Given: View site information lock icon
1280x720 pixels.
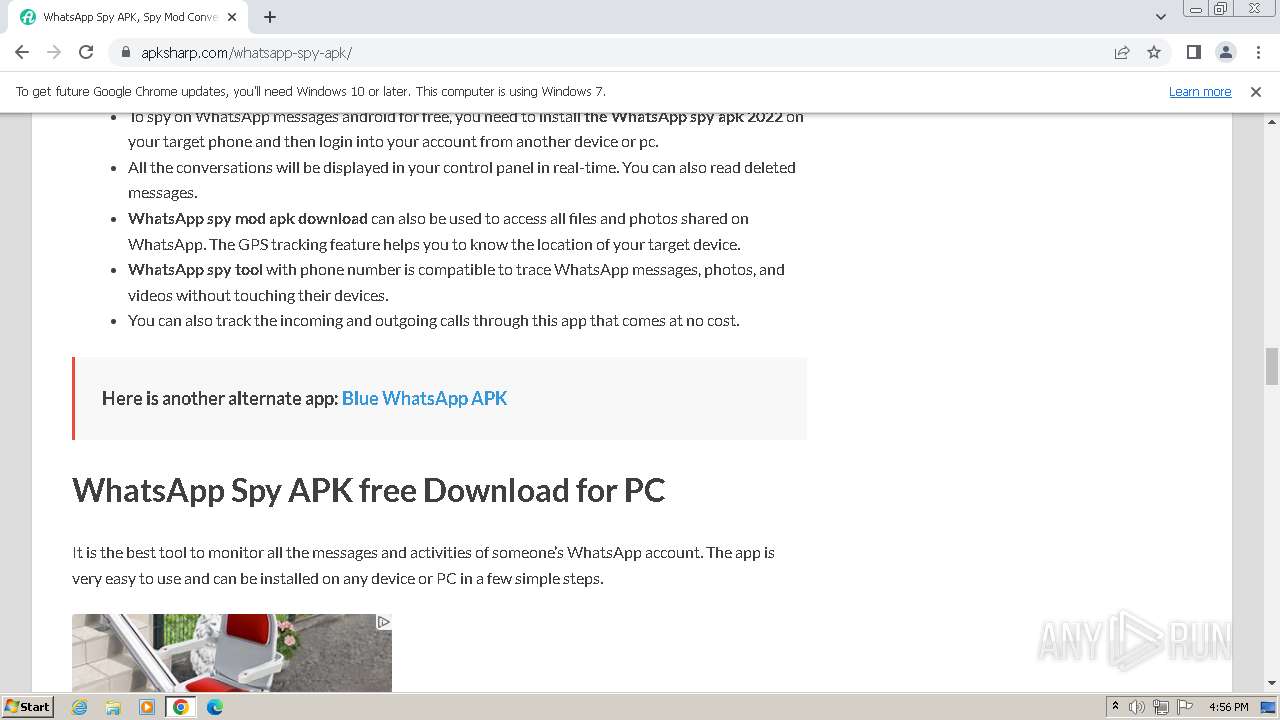Looking at the screenshot, I should click(x=125, y=52).
